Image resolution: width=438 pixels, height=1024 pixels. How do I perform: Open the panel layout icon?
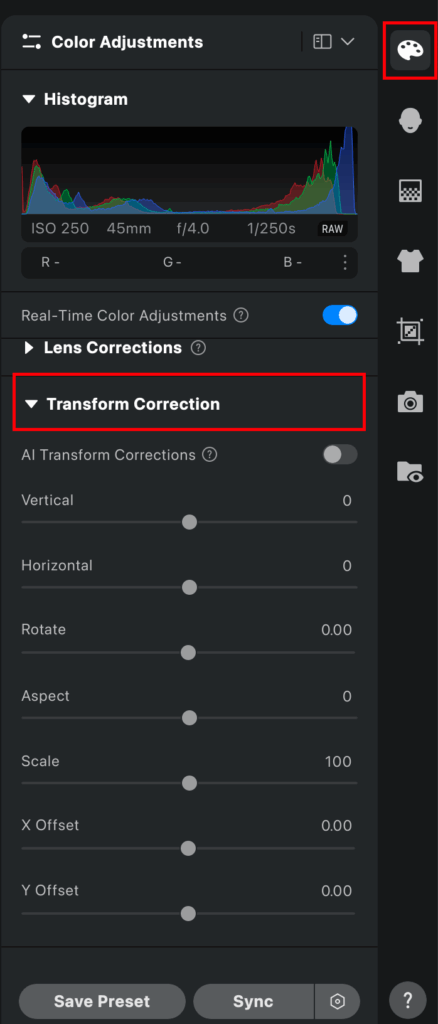coord(322,42)
